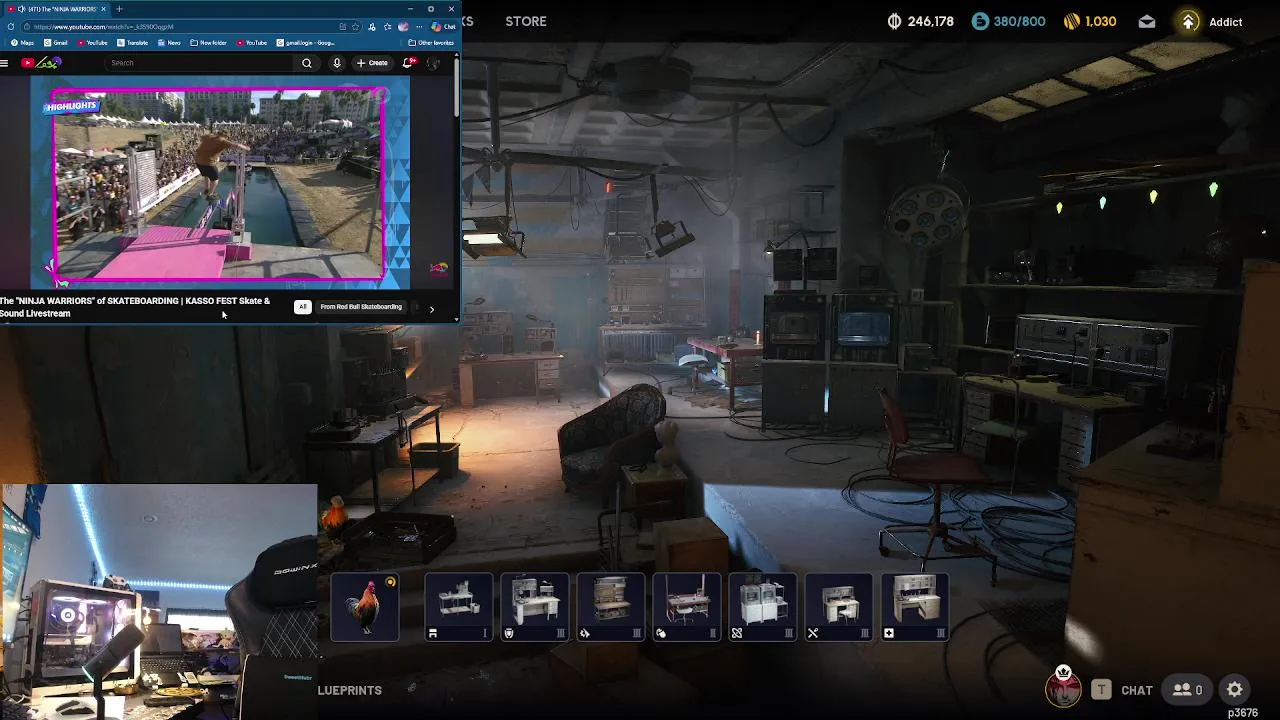Click the browser window vertical scrollbar
This screenshot has height=720, width=1280.
(x=457, y=90)
